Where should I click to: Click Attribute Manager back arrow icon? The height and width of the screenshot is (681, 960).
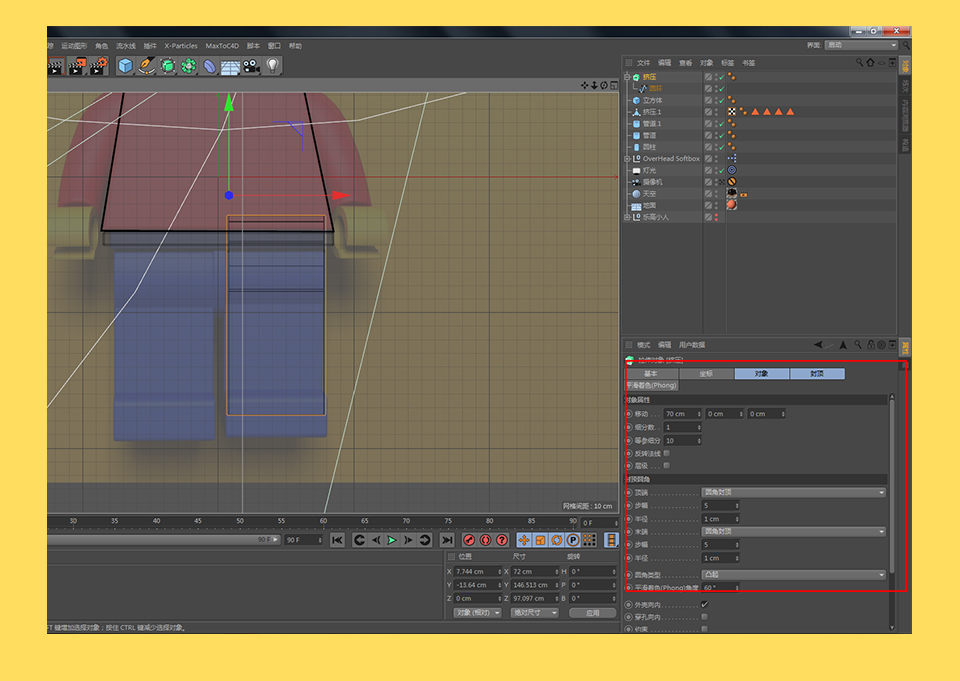[819, 345]
